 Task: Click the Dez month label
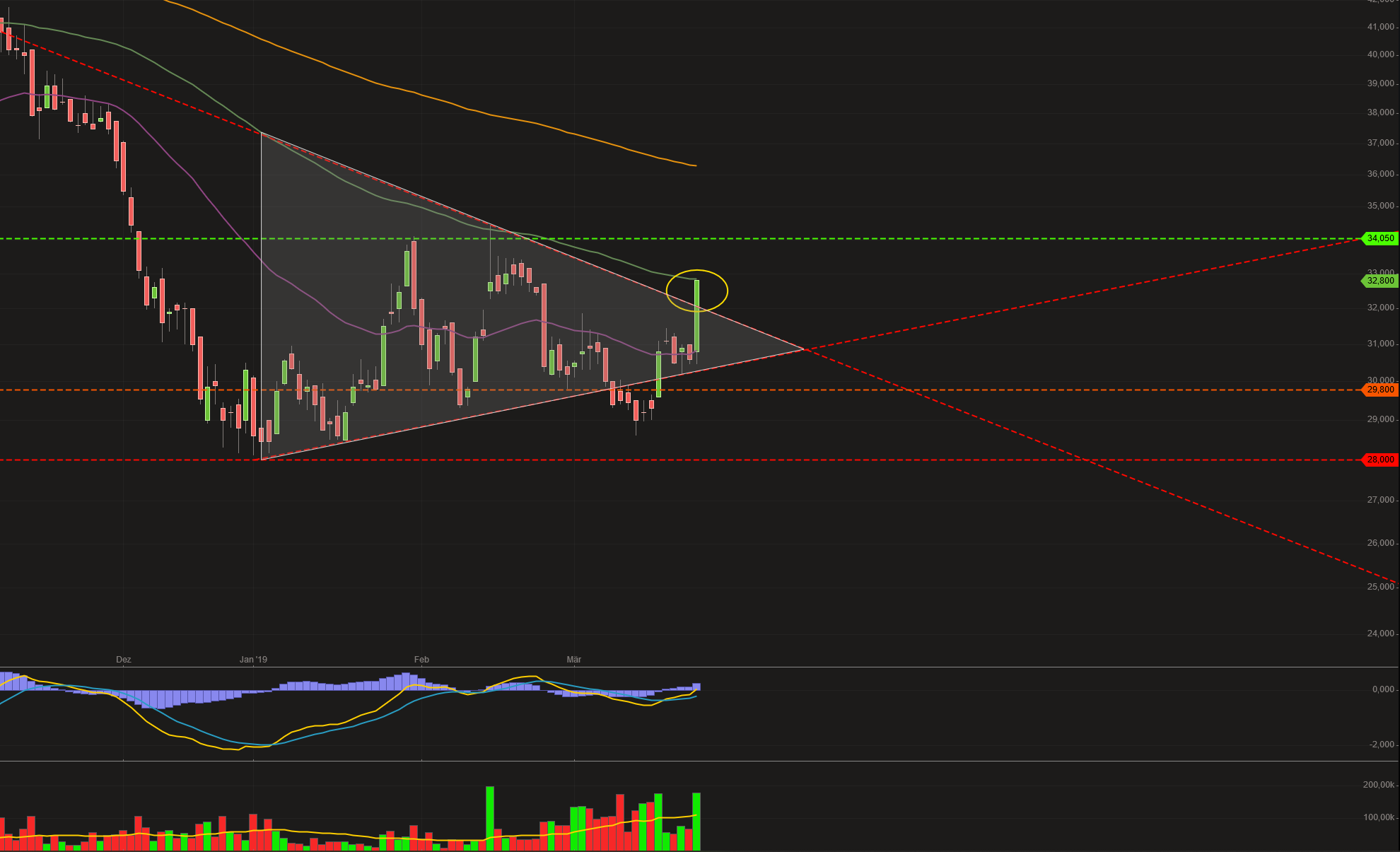coord(123,660)
